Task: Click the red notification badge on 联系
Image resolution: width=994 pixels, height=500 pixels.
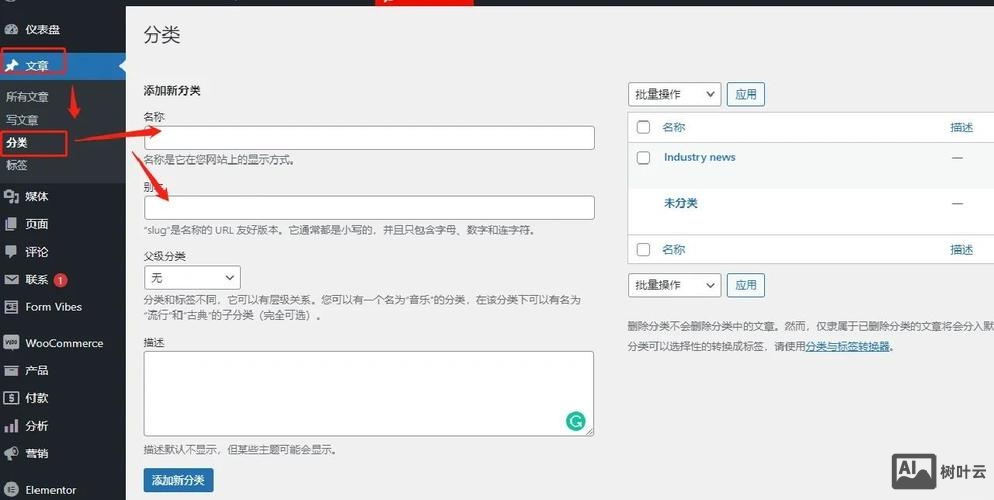Action: pos(60,279)
